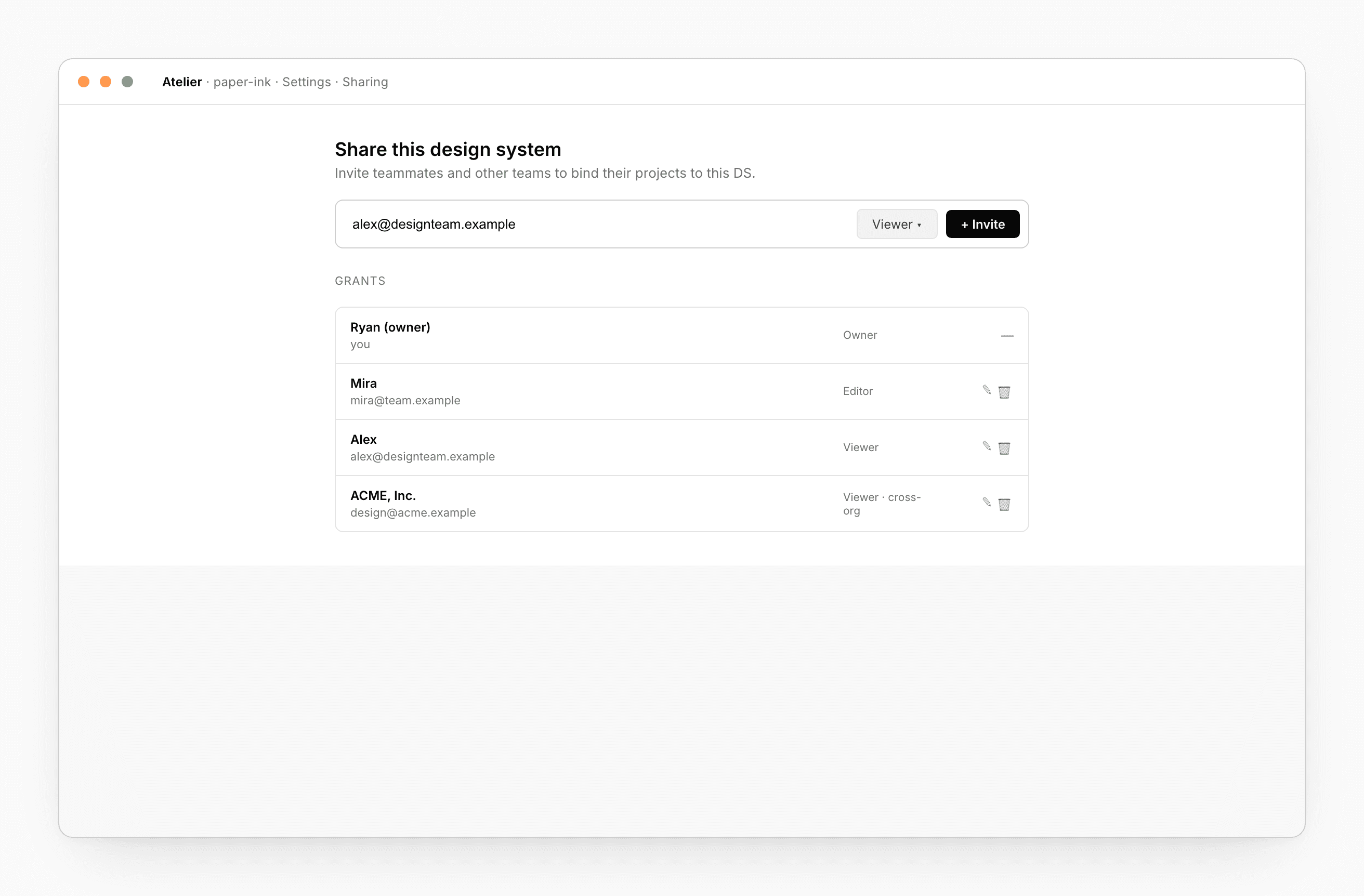This screenshot has width=1364, height=896.
Task: Click the Owner role label
Action: pos(860,335)
